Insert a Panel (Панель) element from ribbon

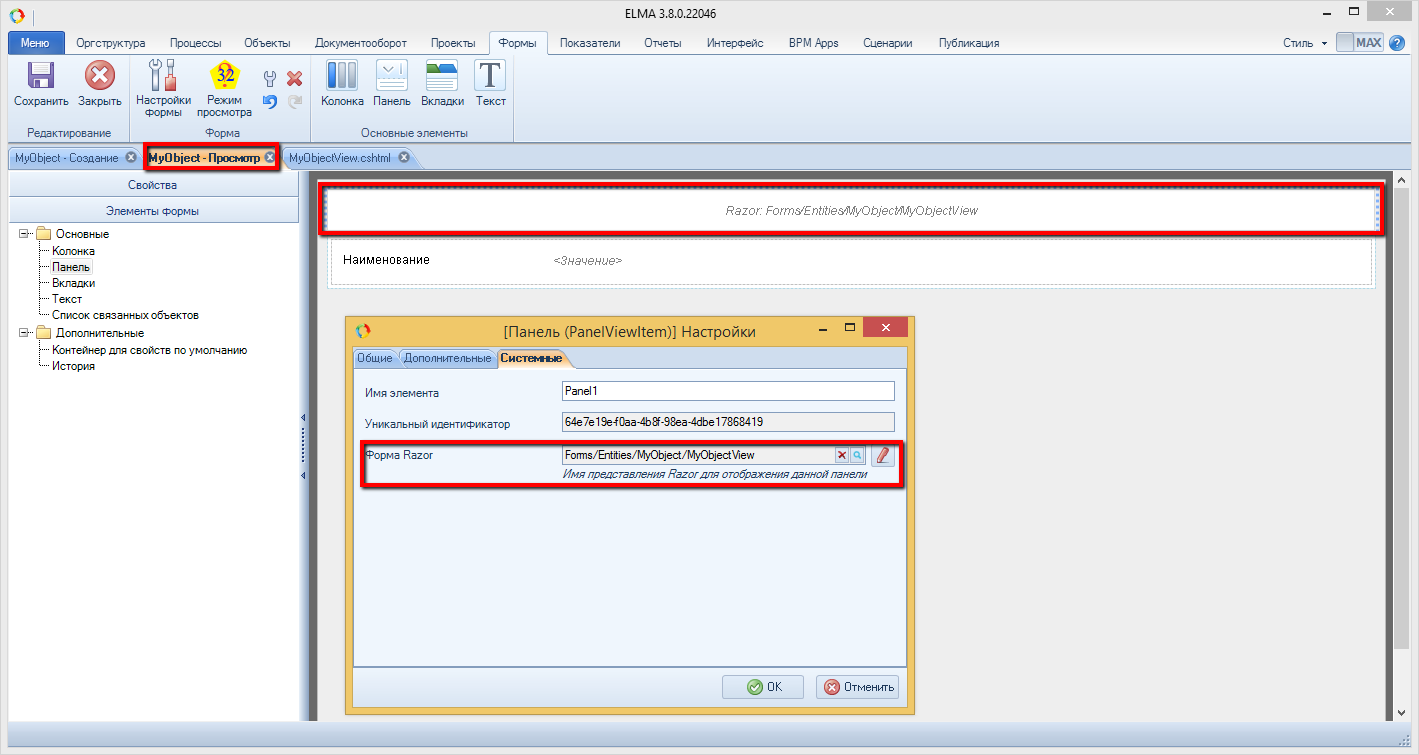391,76
